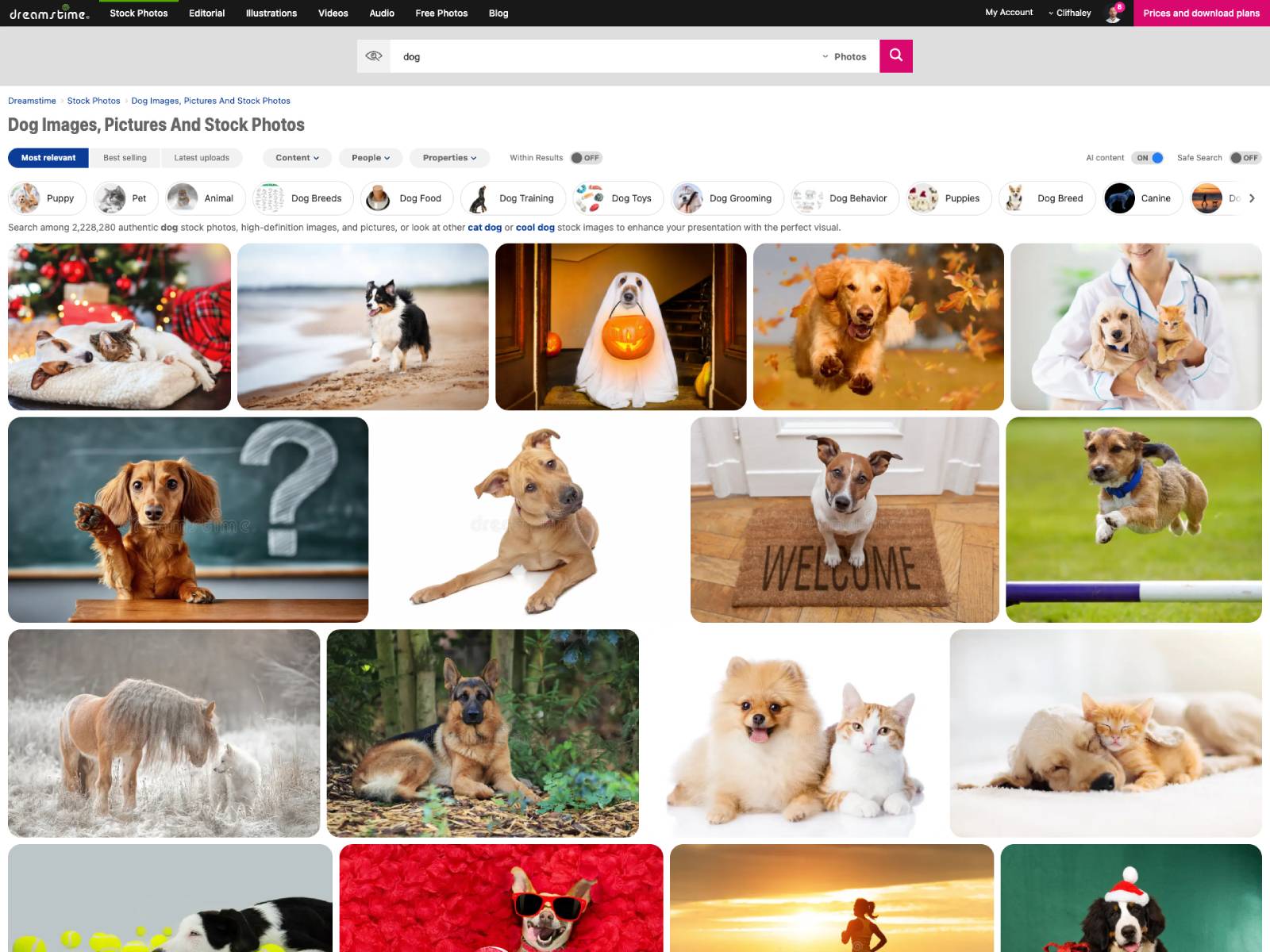Viewport: 1270px width, 952px height.
Task: Switch to the Best selling tab
Action: click(x=125, y=158)
